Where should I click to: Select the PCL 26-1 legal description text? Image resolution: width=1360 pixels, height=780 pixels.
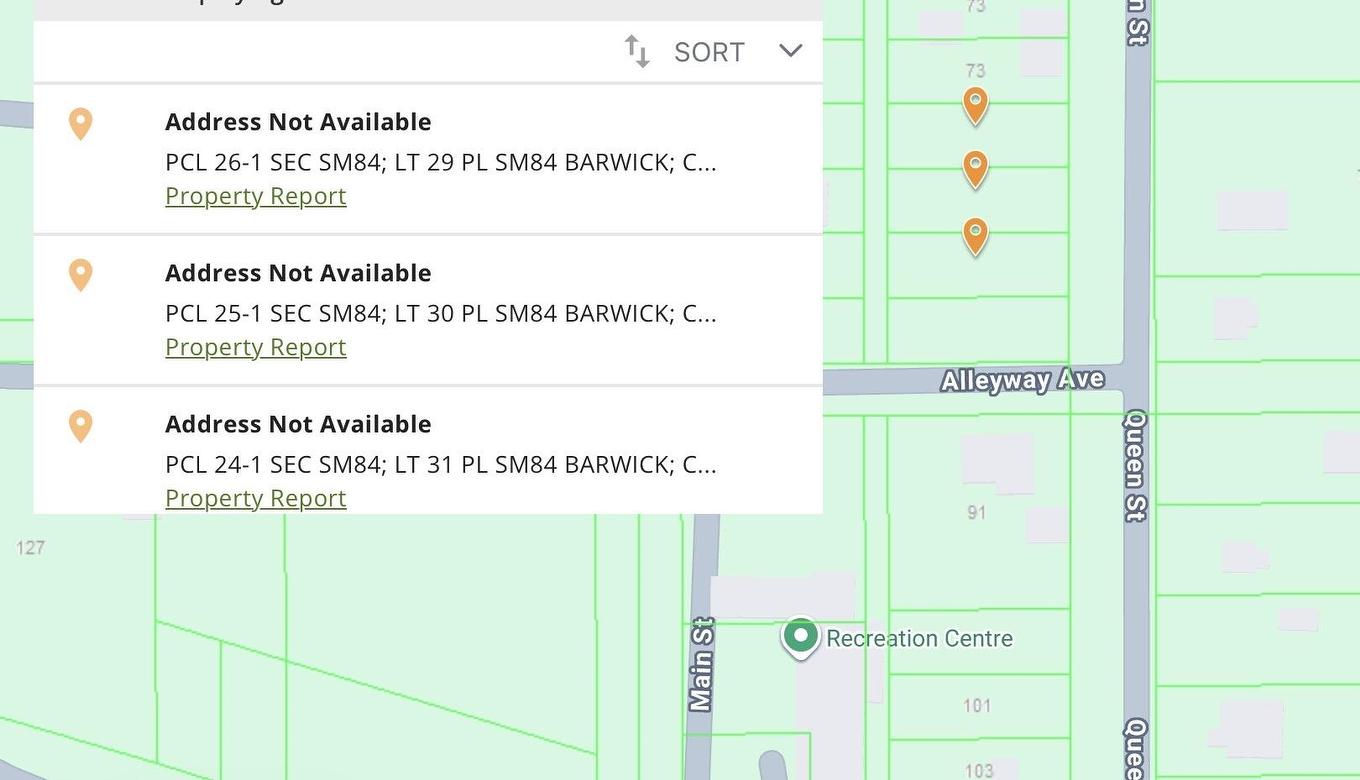440,162
